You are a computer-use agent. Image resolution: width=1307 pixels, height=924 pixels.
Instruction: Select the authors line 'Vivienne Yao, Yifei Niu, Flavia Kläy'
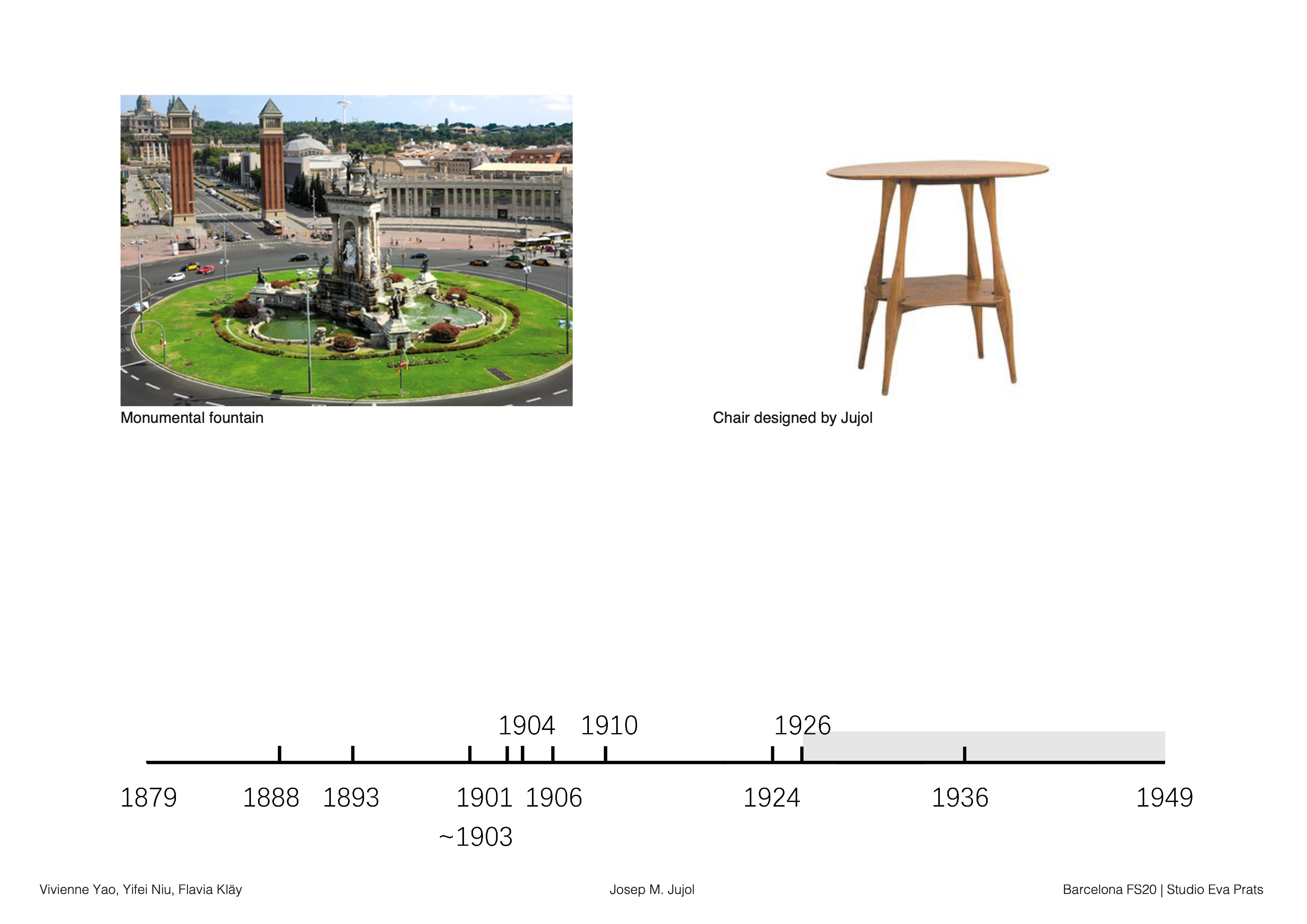point(141,890)
